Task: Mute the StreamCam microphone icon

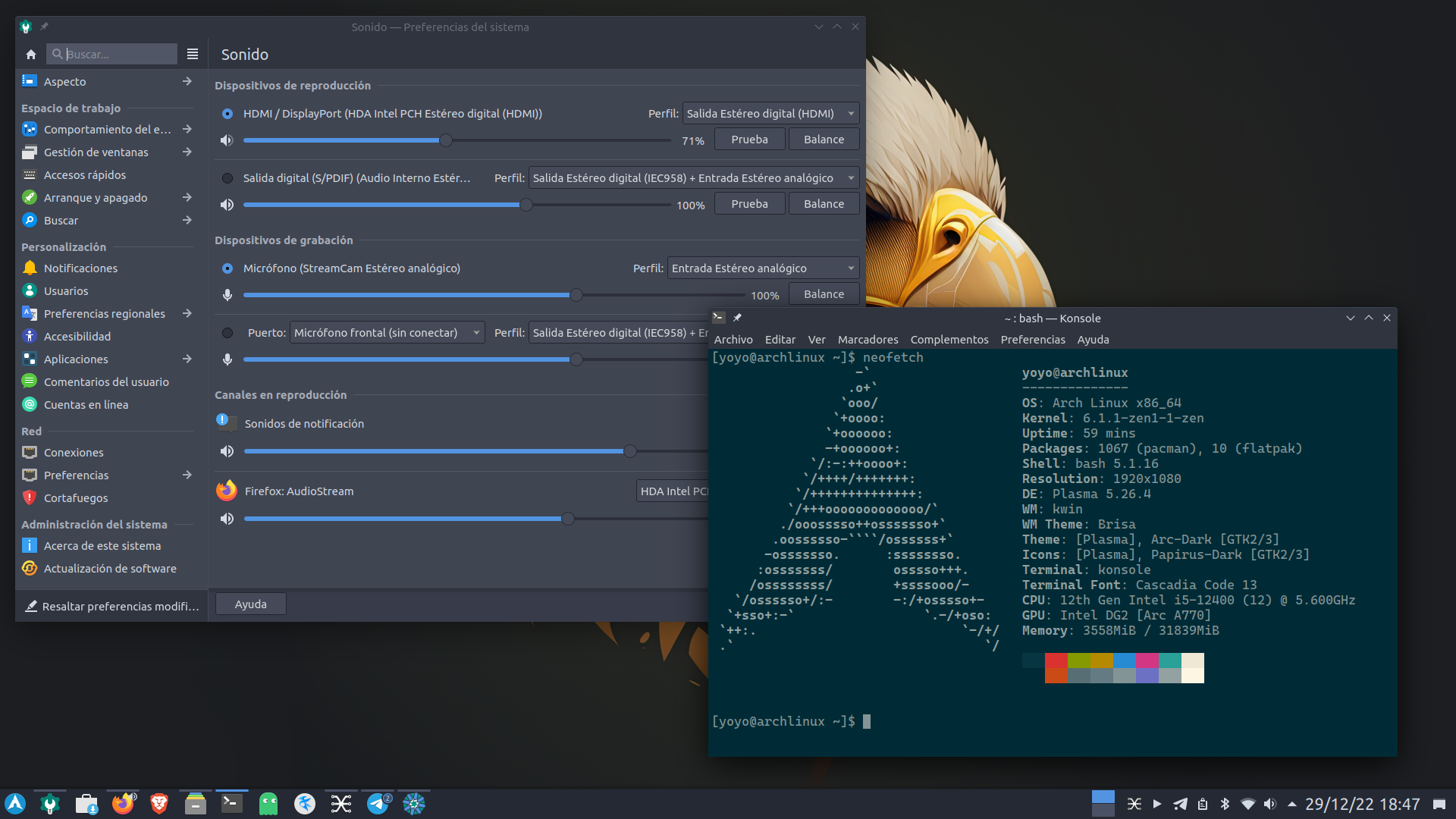Action: click(227, 295)
